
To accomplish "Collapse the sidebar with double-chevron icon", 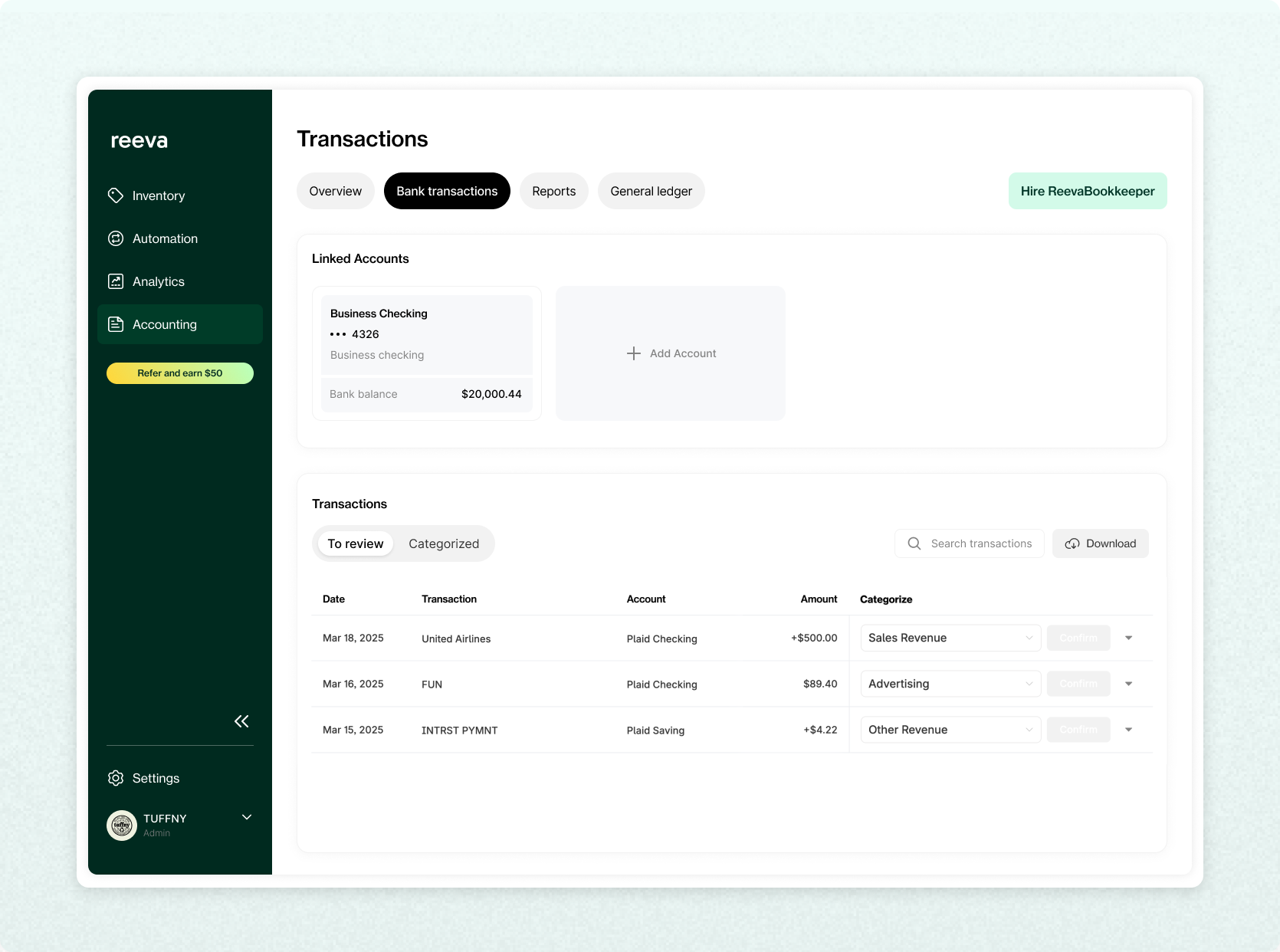I will (241, 721).
